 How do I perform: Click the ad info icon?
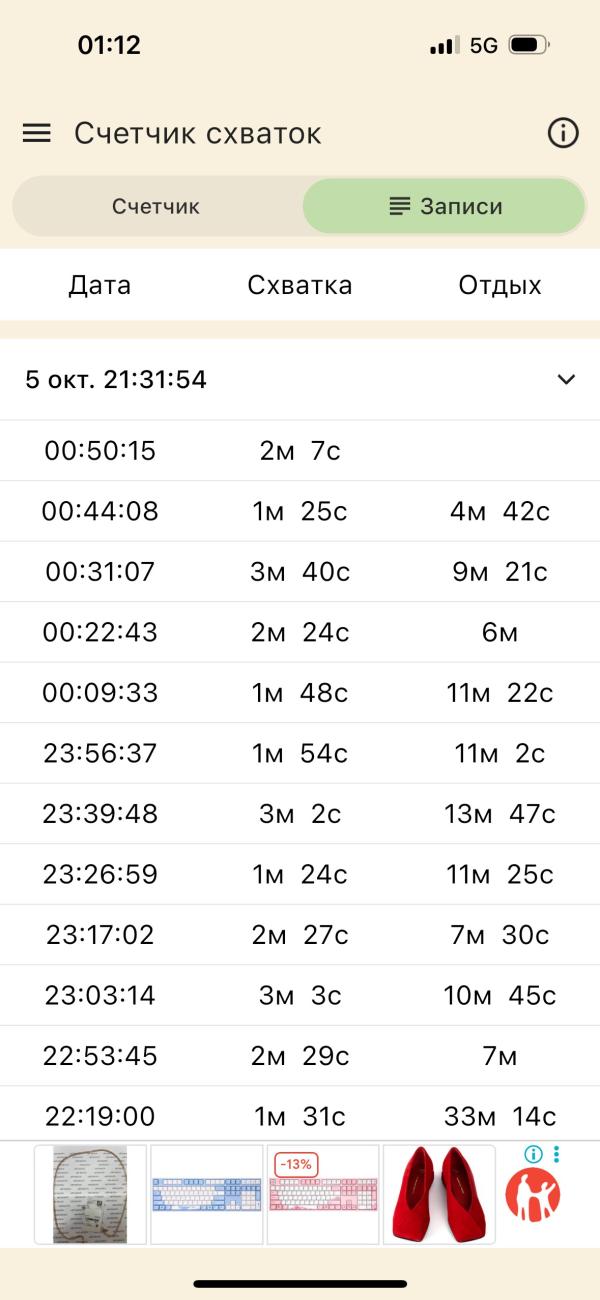point(534,1154)
